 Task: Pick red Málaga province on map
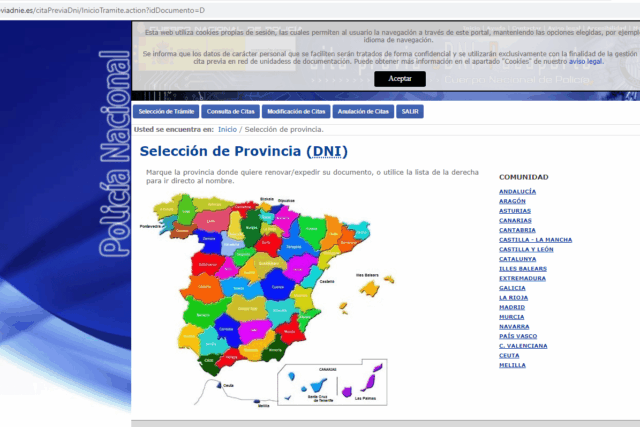229,357
